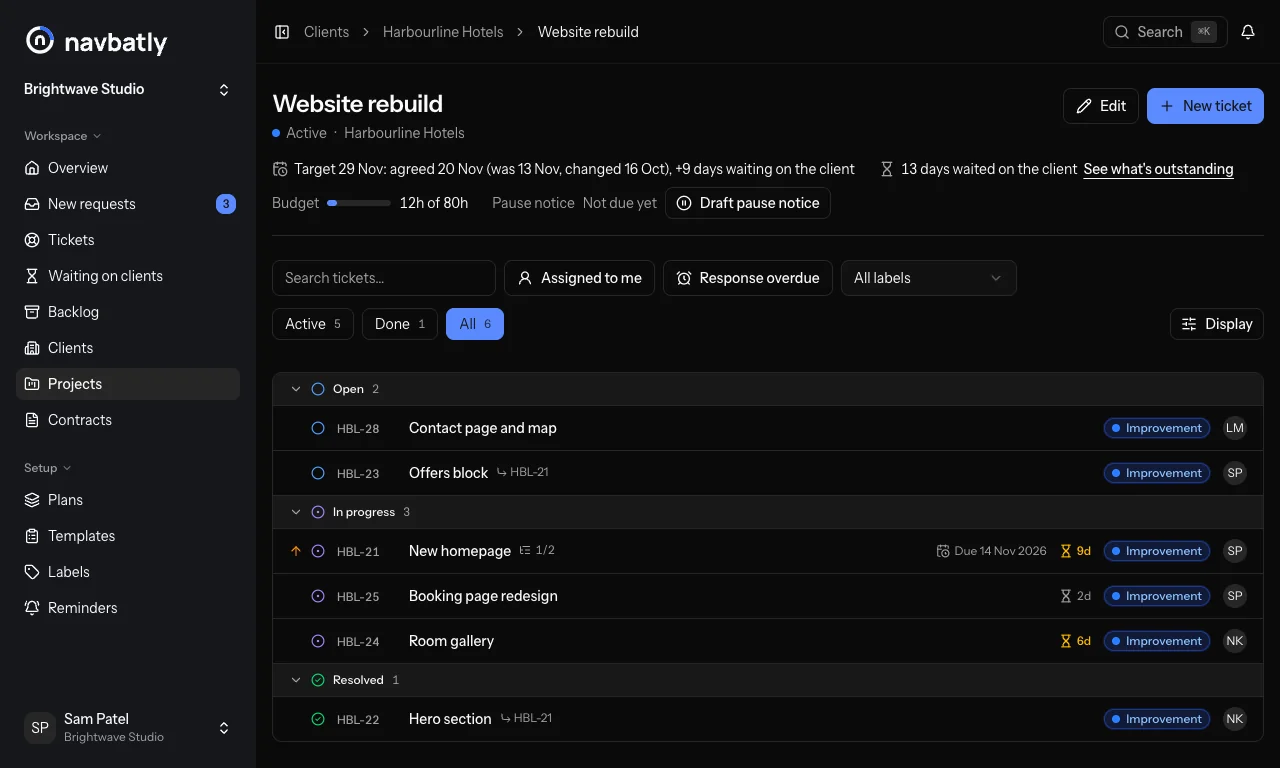Click 6d waiting indicator on Room gallery

pos(1075,641)
